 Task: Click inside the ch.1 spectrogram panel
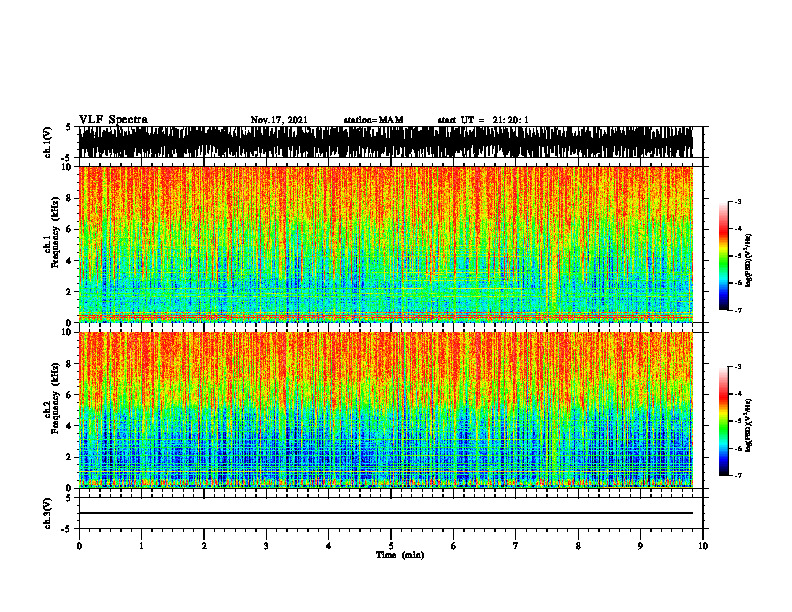(385, 244)
